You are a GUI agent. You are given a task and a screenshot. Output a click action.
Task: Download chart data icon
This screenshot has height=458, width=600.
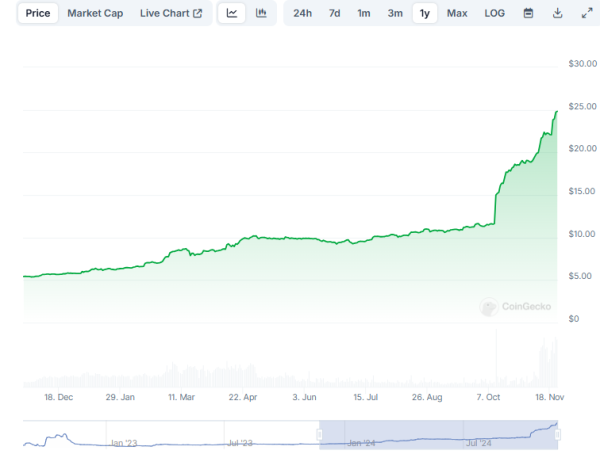[x=558, y=13]
